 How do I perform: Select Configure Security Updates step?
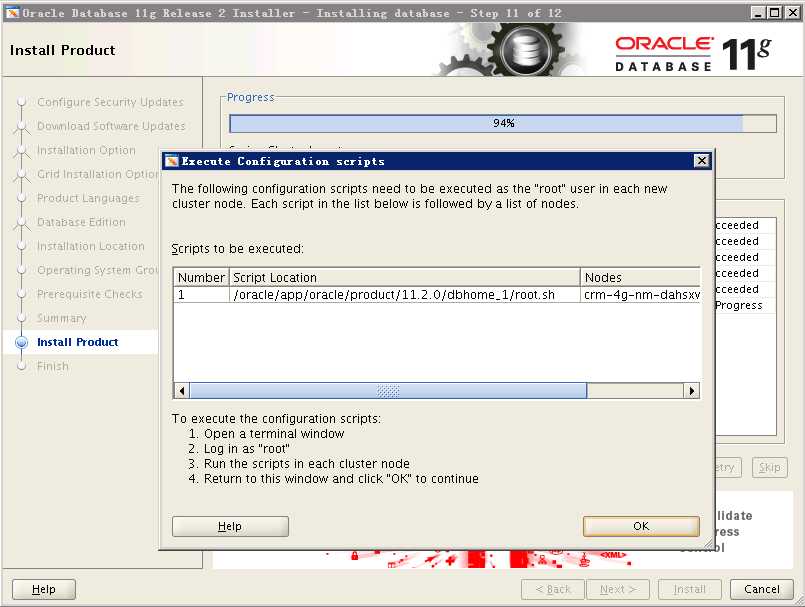pyautogui.click(x=110, y=102)
